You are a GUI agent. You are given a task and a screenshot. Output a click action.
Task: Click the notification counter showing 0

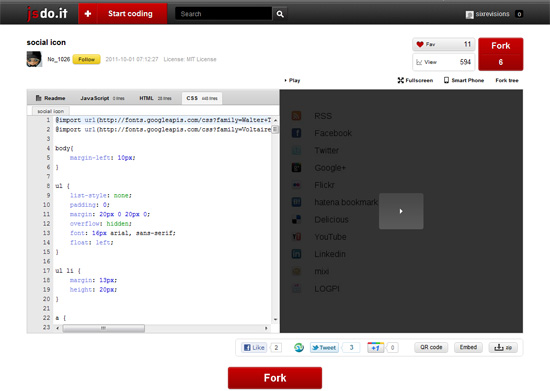[519, 14]
